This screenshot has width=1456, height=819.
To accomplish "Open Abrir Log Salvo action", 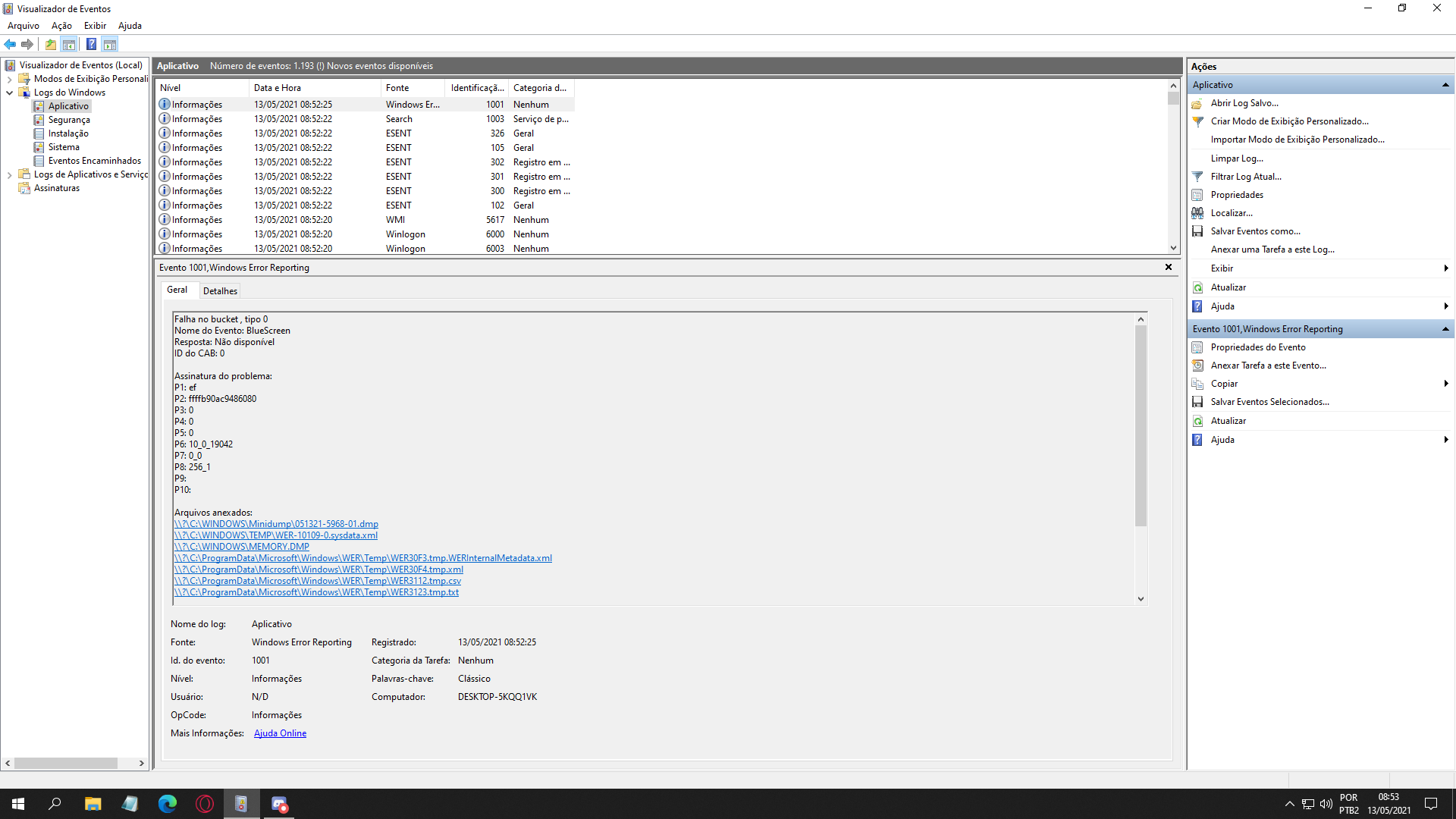I will coord(1244,103).
